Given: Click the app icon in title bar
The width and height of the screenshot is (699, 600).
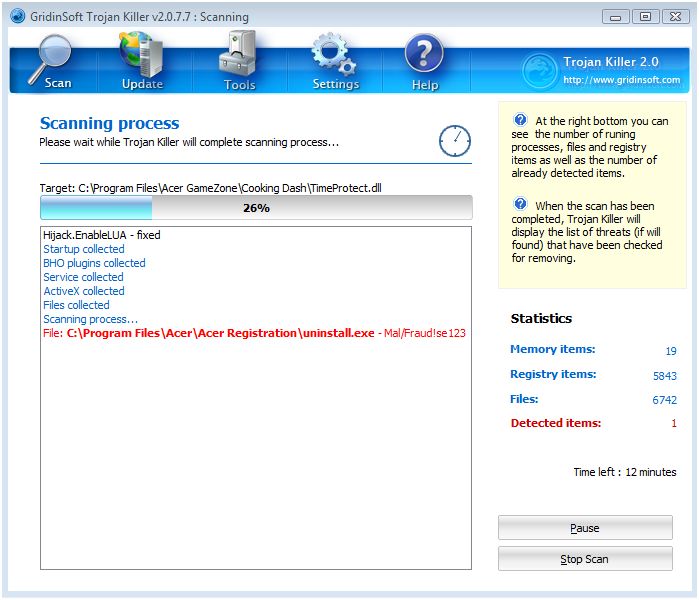Looking at the screenshot, I should tap(17, 16).
